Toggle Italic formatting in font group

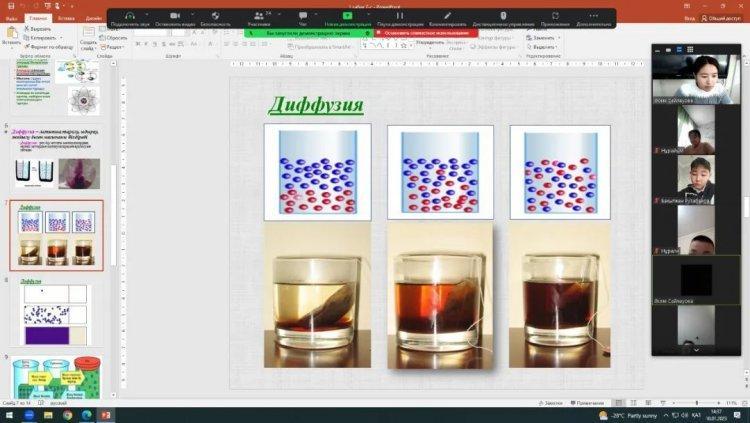(x=146, y=44)
